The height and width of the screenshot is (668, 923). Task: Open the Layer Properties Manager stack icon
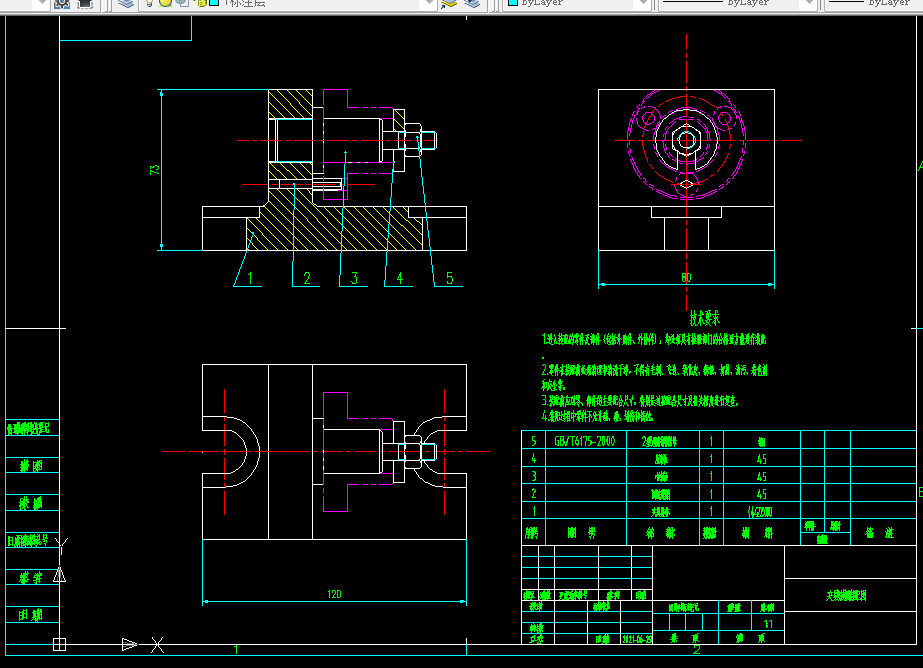[126, 3]
